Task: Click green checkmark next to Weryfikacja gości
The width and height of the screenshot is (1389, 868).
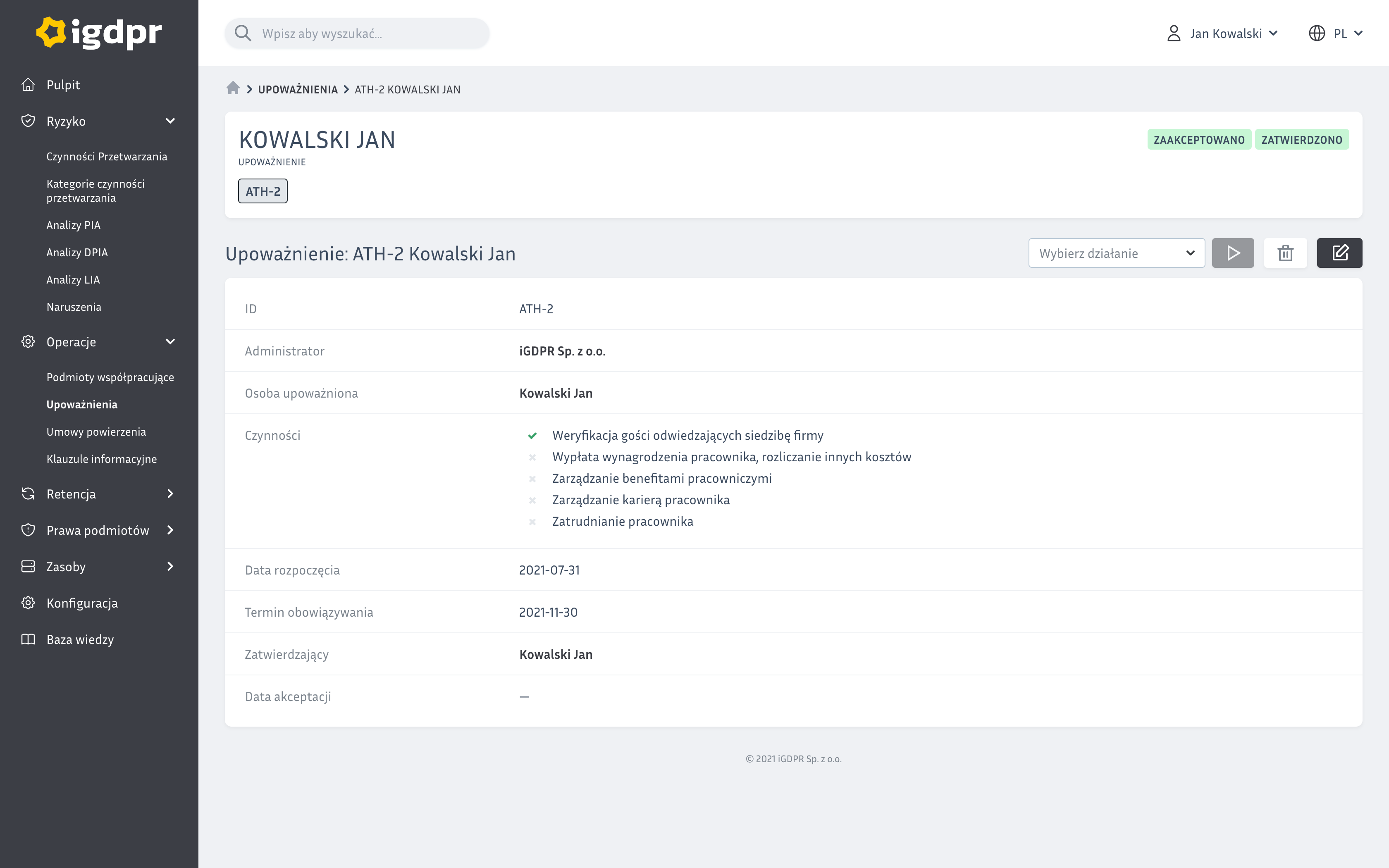Action: tap(532, 436)
